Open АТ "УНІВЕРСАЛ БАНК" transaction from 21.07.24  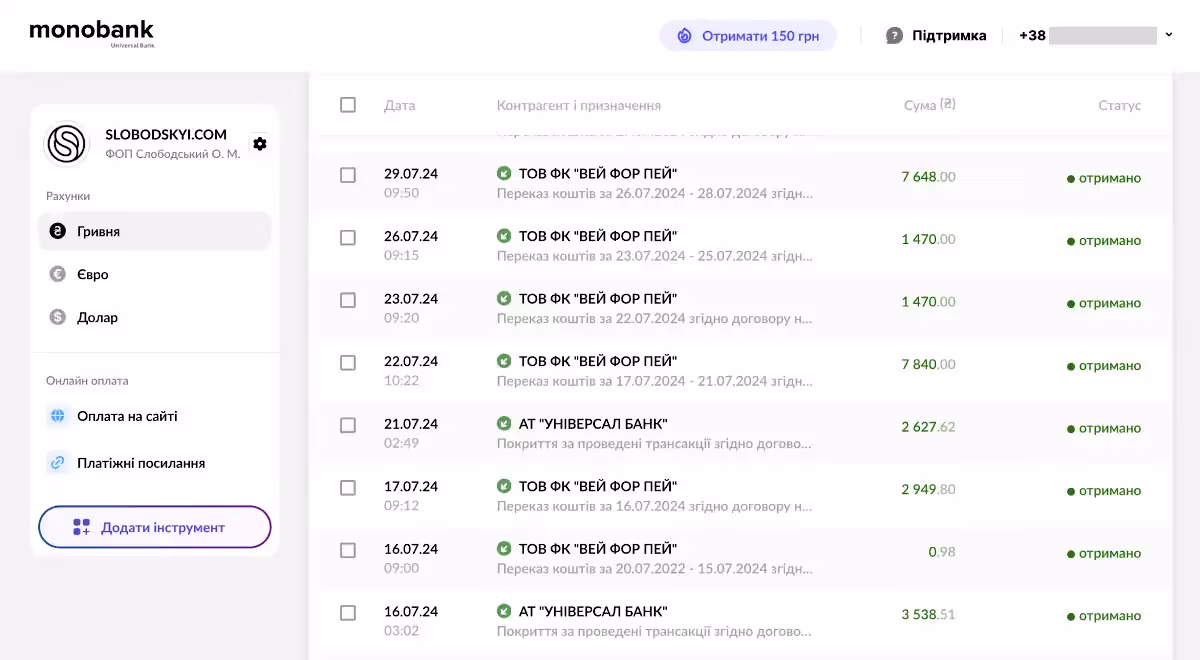point(593,424)
